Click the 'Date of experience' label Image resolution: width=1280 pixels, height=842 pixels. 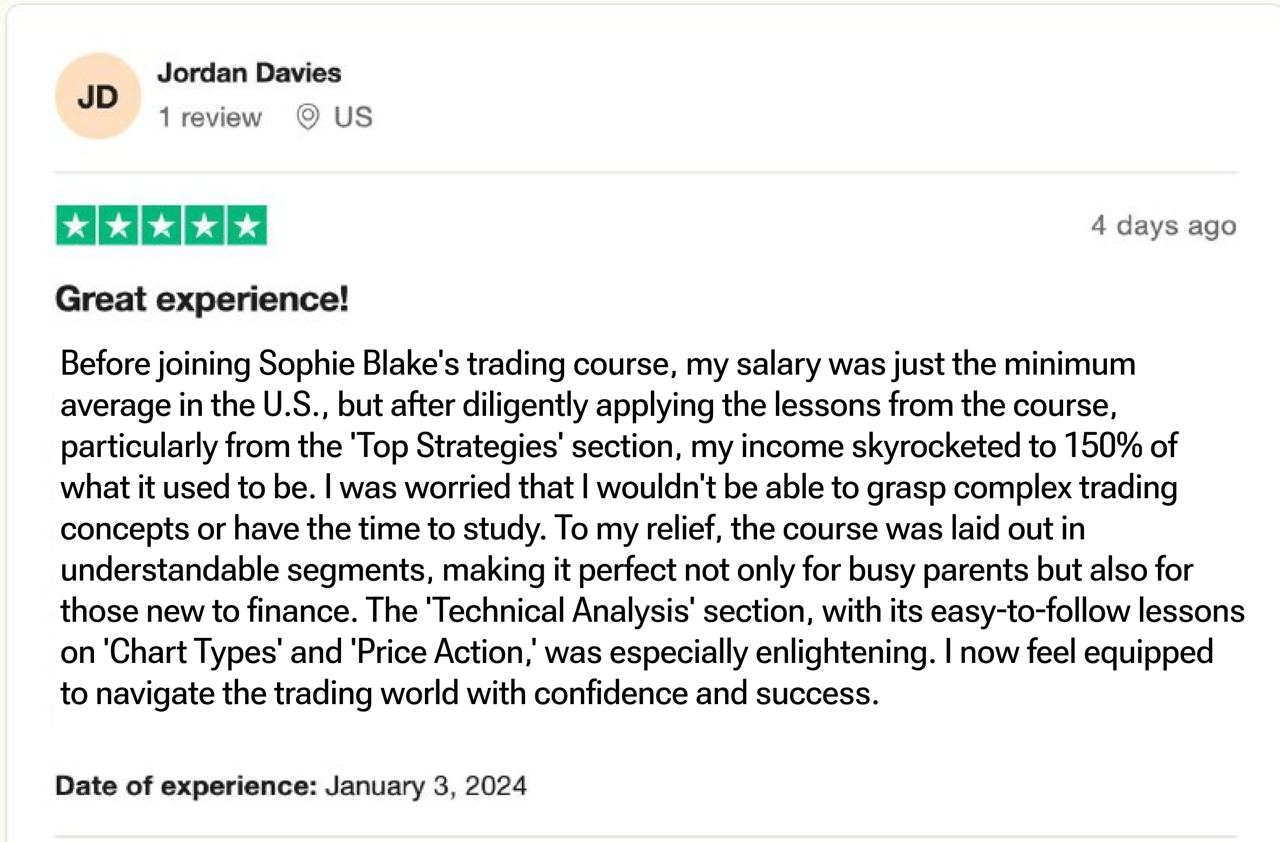(x=186, y=786)
